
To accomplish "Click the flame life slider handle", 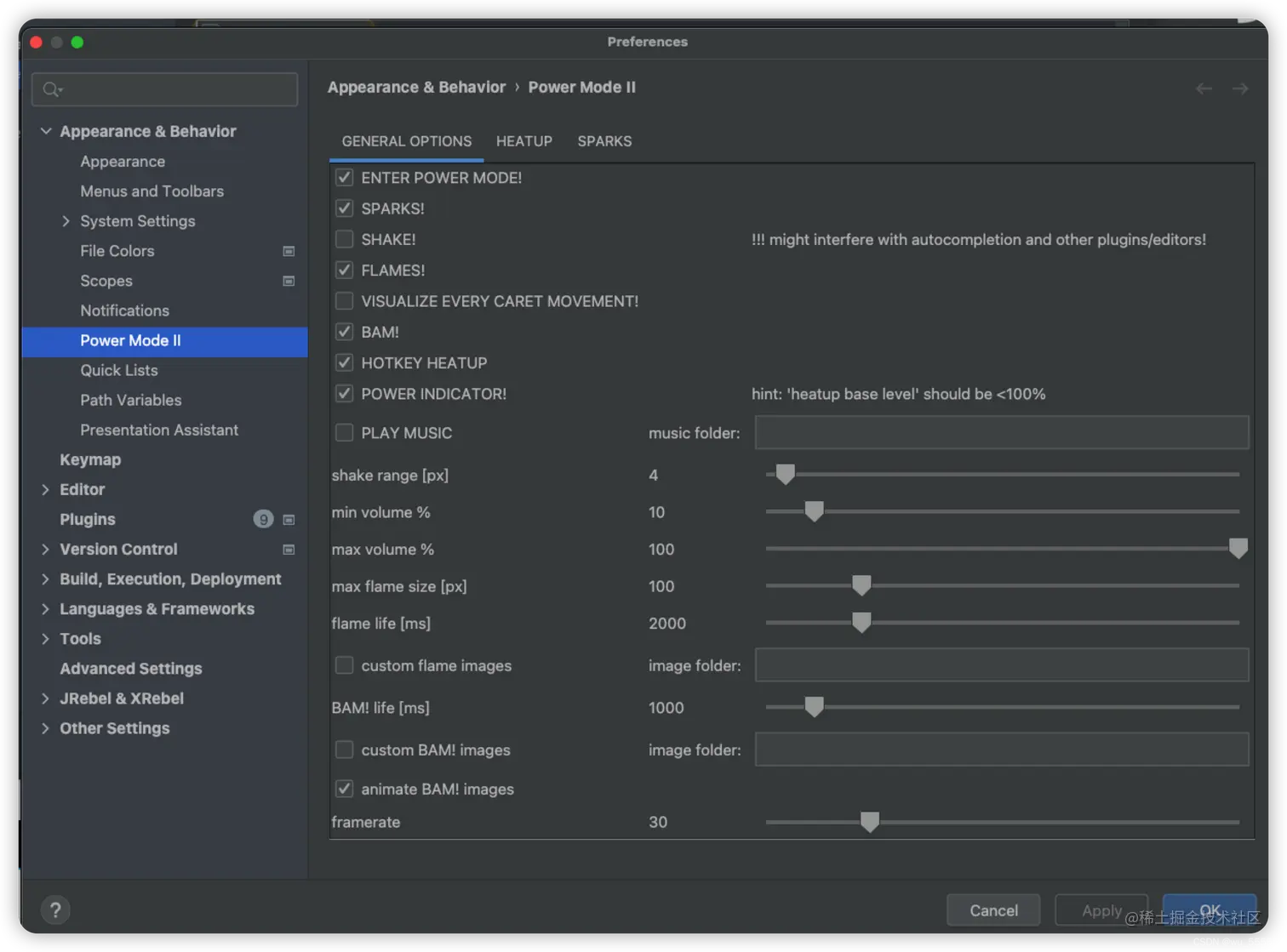I will 861,623.
